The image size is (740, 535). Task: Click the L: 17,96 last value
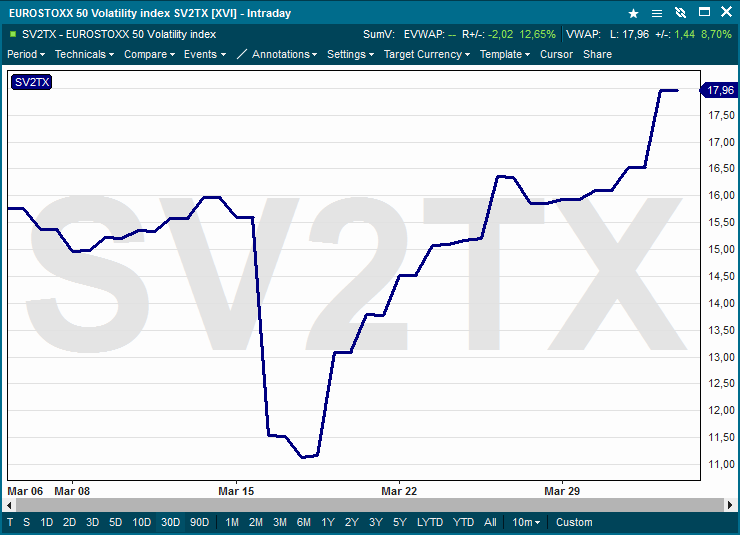point(629,34)
